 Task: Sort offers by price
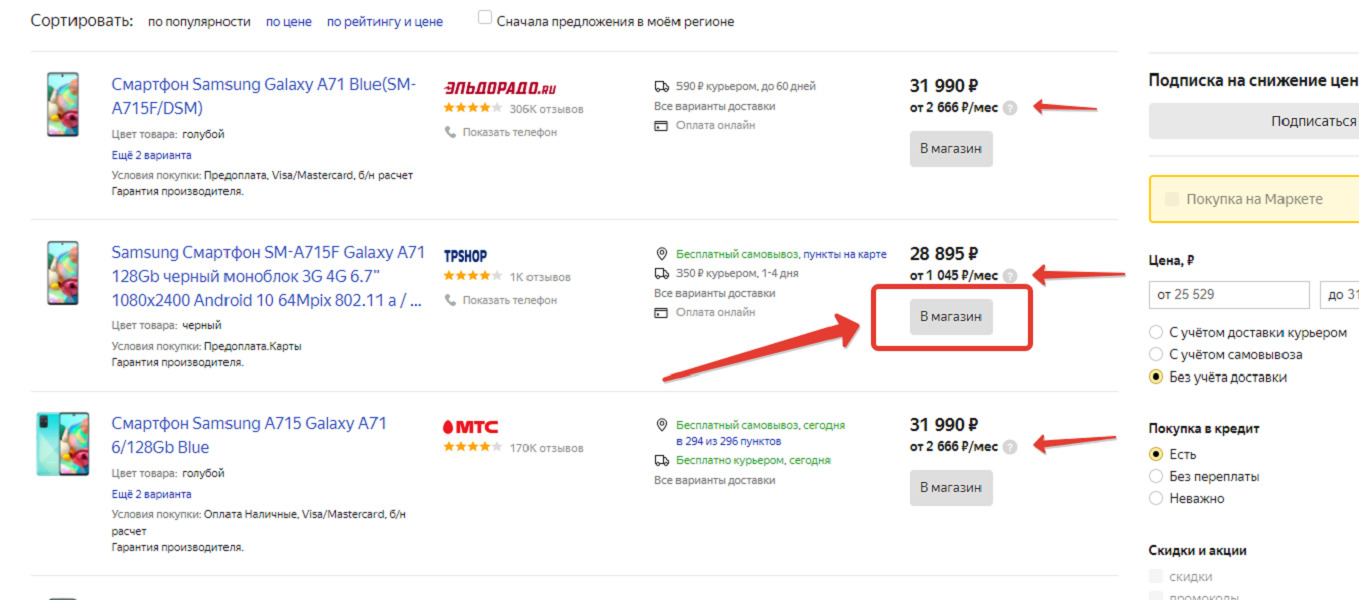(x=288, y=21)
